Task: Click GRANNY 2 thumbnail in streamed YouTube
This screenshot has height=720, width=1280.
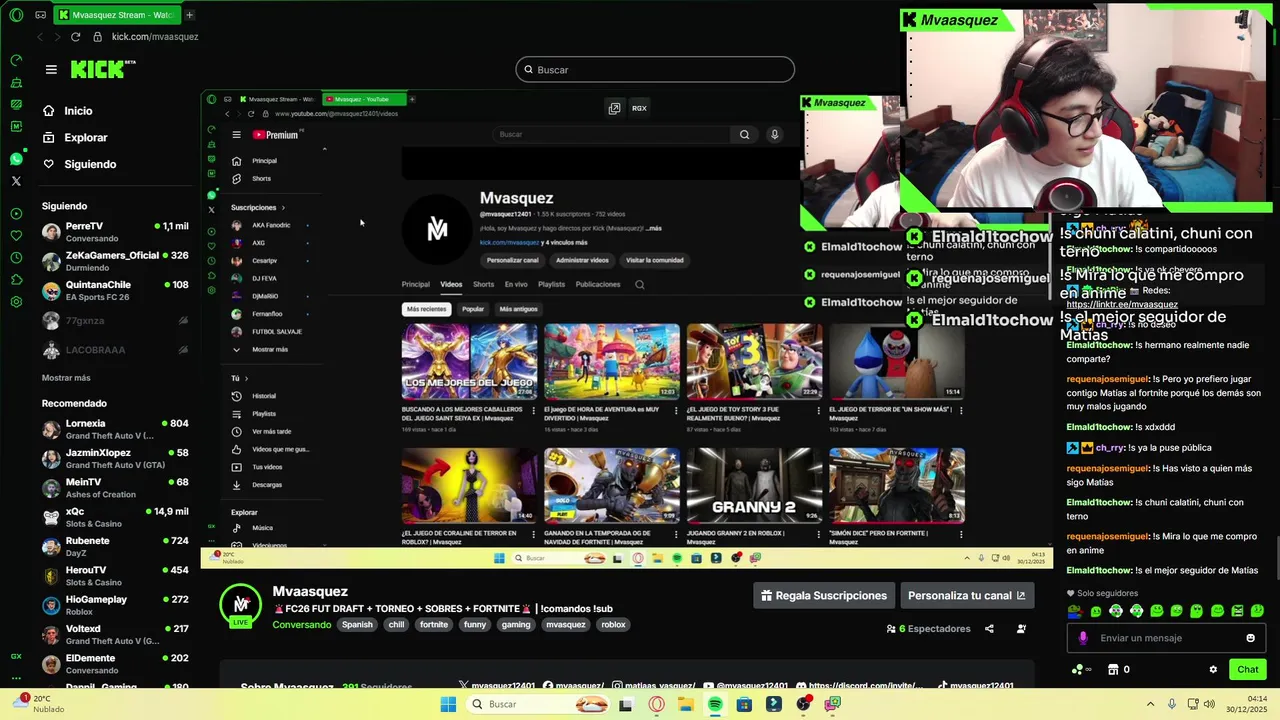Action: tap(754, 485)
